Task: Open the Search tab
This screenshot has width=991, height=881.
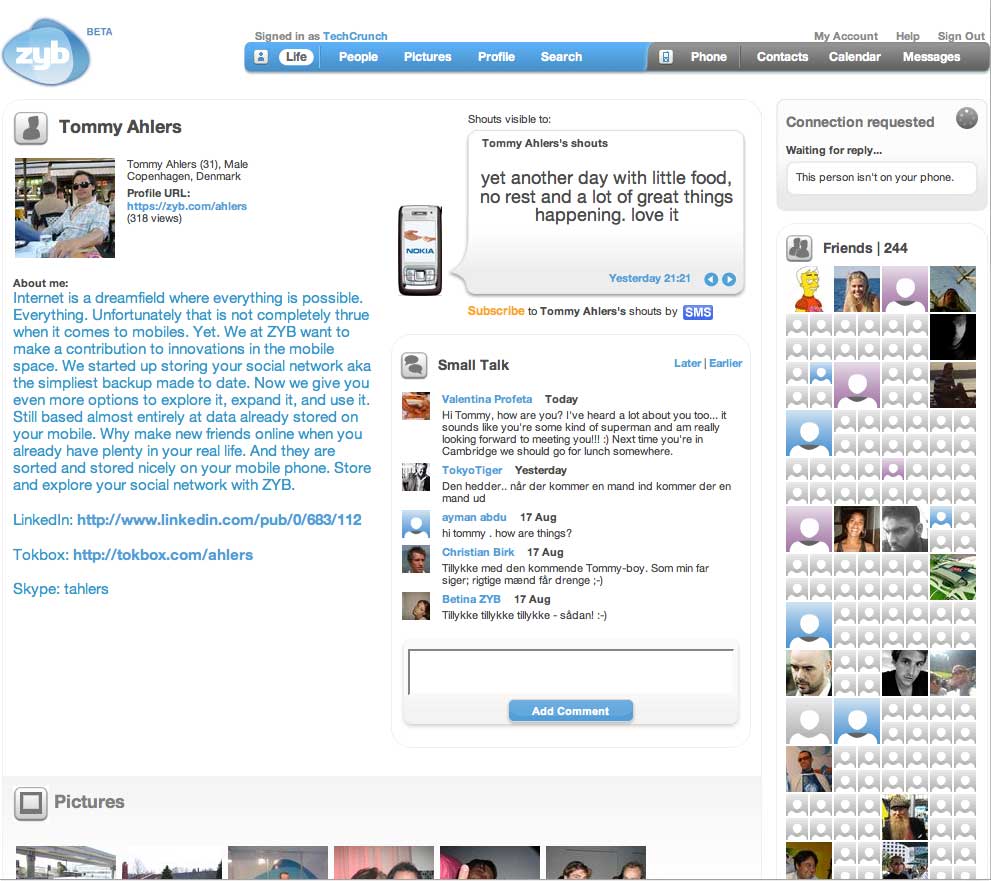Action: point(561,57)
